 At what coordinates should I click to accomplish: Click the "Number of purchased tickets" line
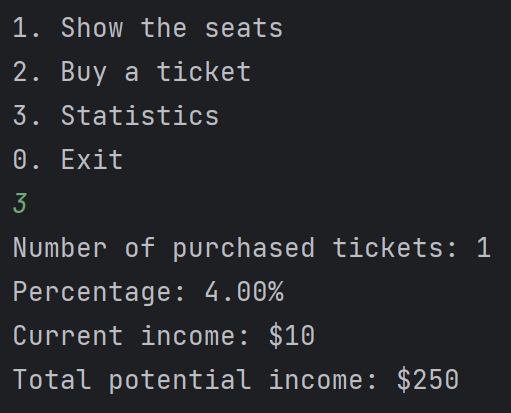pos(252,248)
